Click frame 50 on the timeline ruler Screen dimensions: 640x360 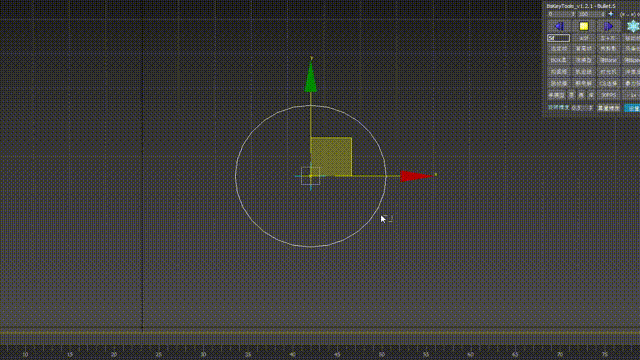pos(381,354)
